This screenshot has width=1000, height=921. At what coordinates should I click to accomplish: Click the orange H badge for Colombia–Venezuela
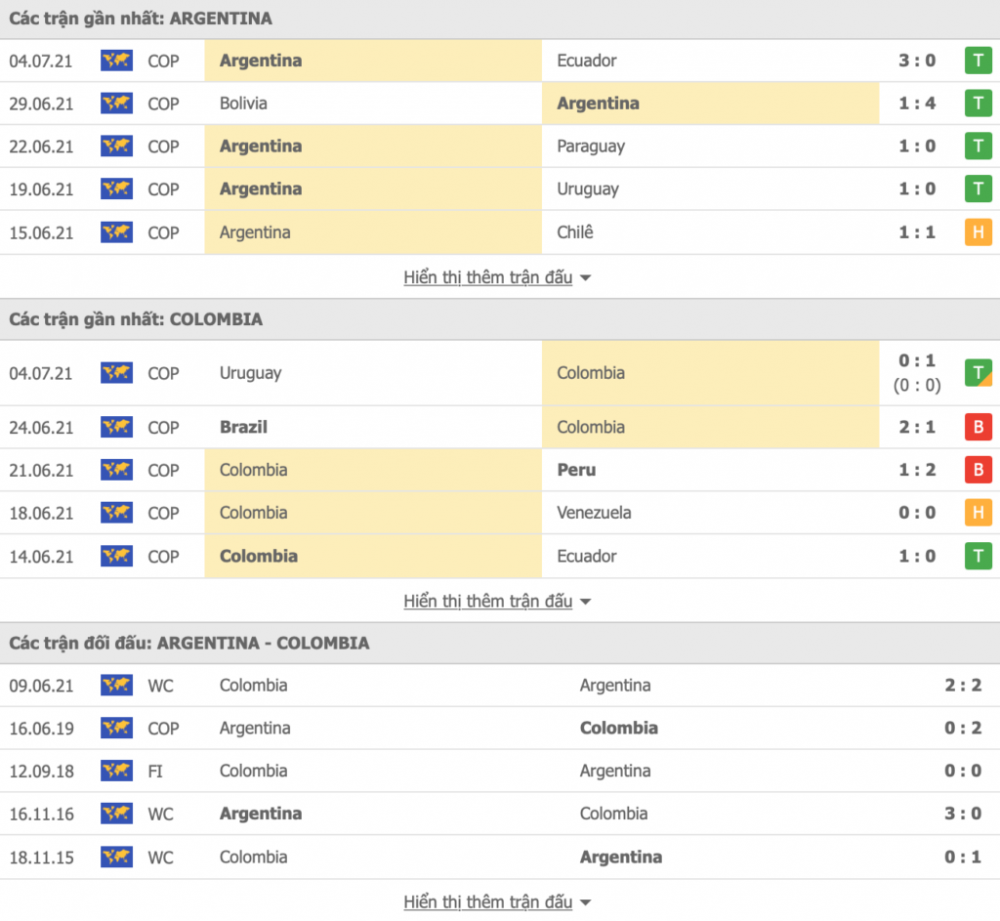coord(978,512)
